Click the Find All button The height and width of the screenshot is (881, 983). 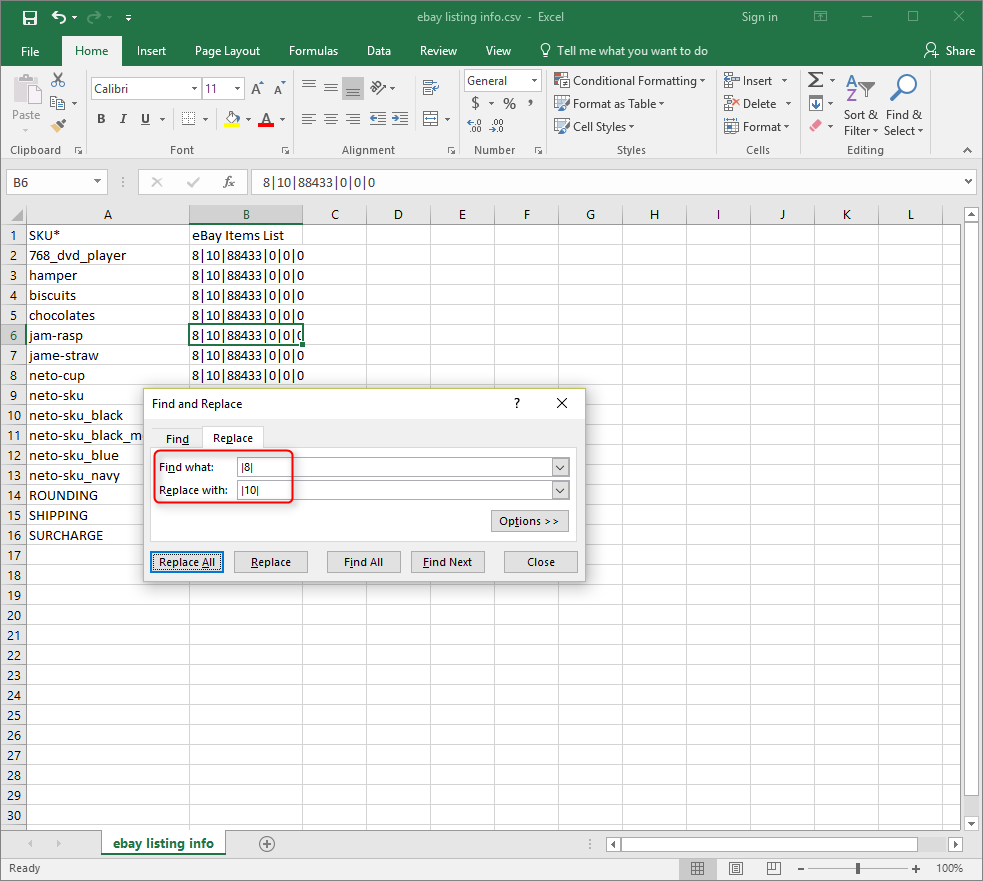pos(364,562)
